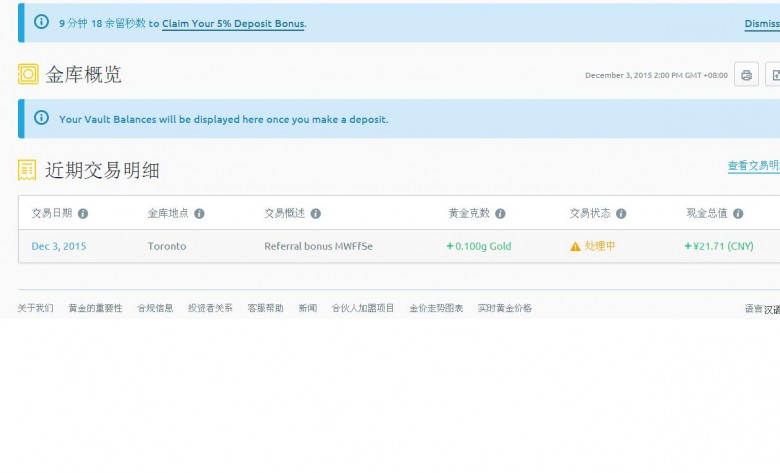Click the orange warning icon beside 处理中

[x=575, y=246]
